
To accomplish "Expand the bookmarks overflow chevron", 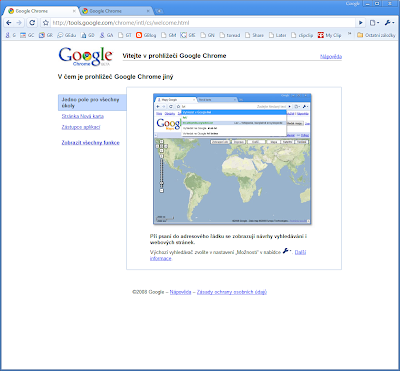I will [349, 34].
